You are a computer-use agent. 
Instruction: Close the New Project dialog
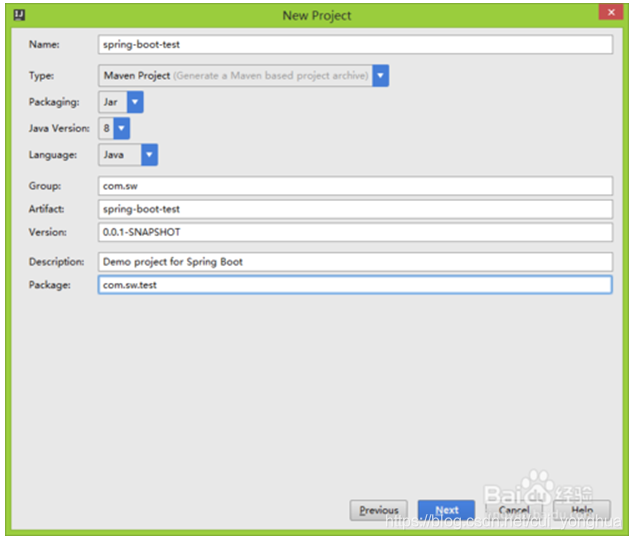tap(611, 12)
